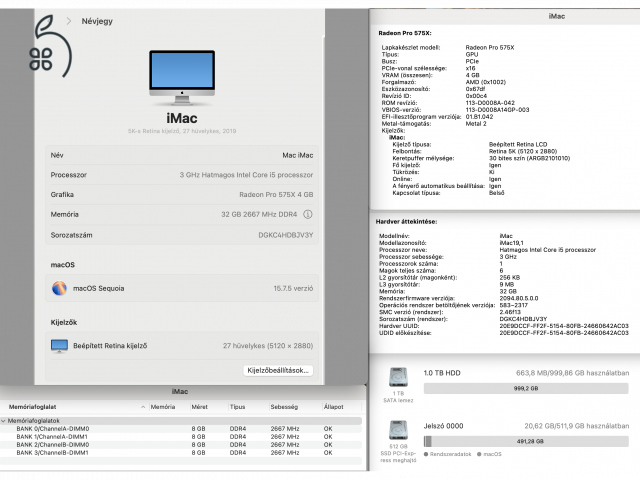Click the 1.0 TB HDD drive icon
Image resolution: width=640 pixels, height=480 pixels.
pyautogui.click(x=398, y=377)
